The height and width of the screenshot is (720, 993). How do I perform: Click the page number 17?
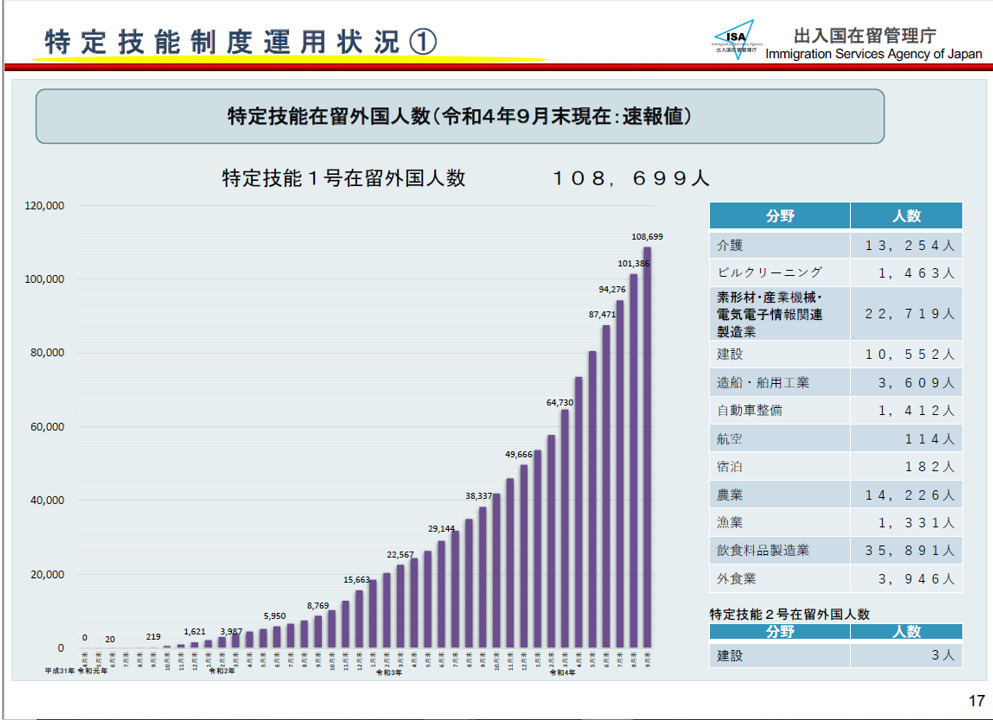click(978, 700)
